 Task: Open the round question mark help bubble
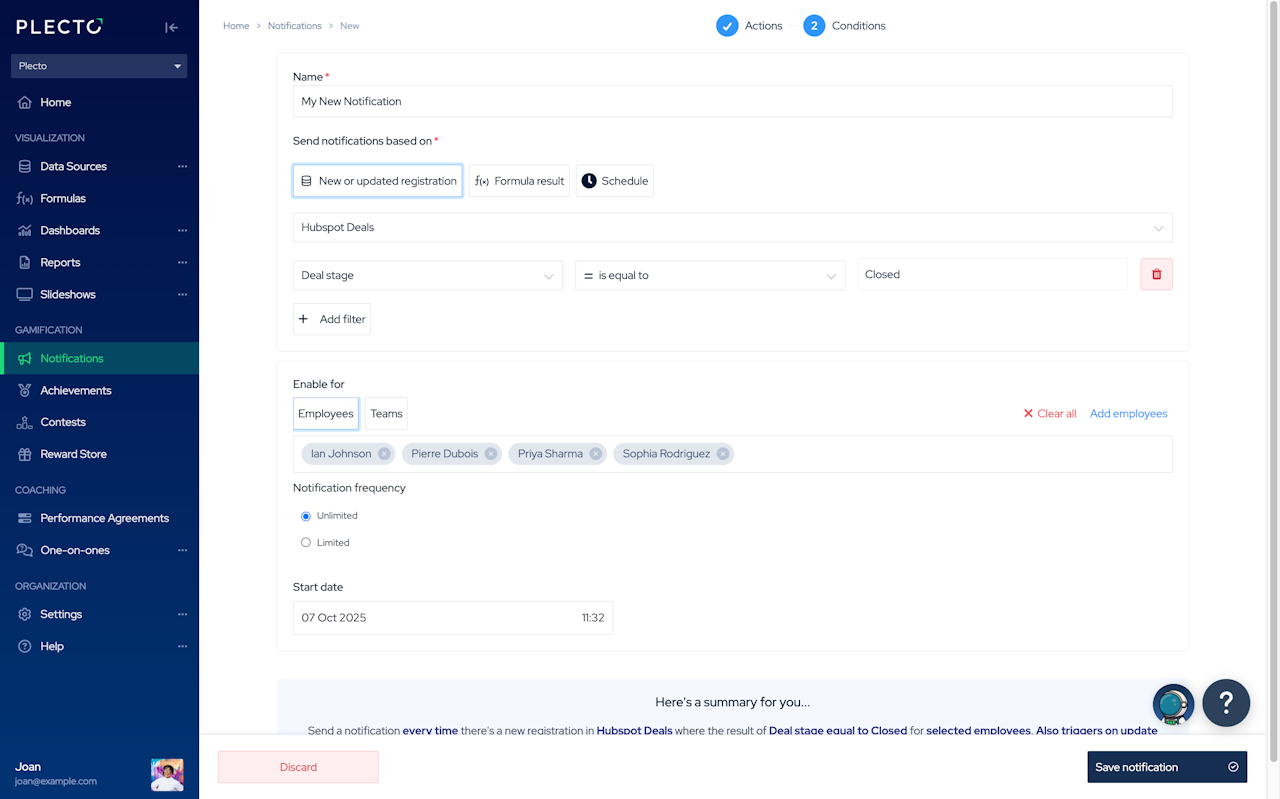pyautogui.click(x=1226, y=703)
